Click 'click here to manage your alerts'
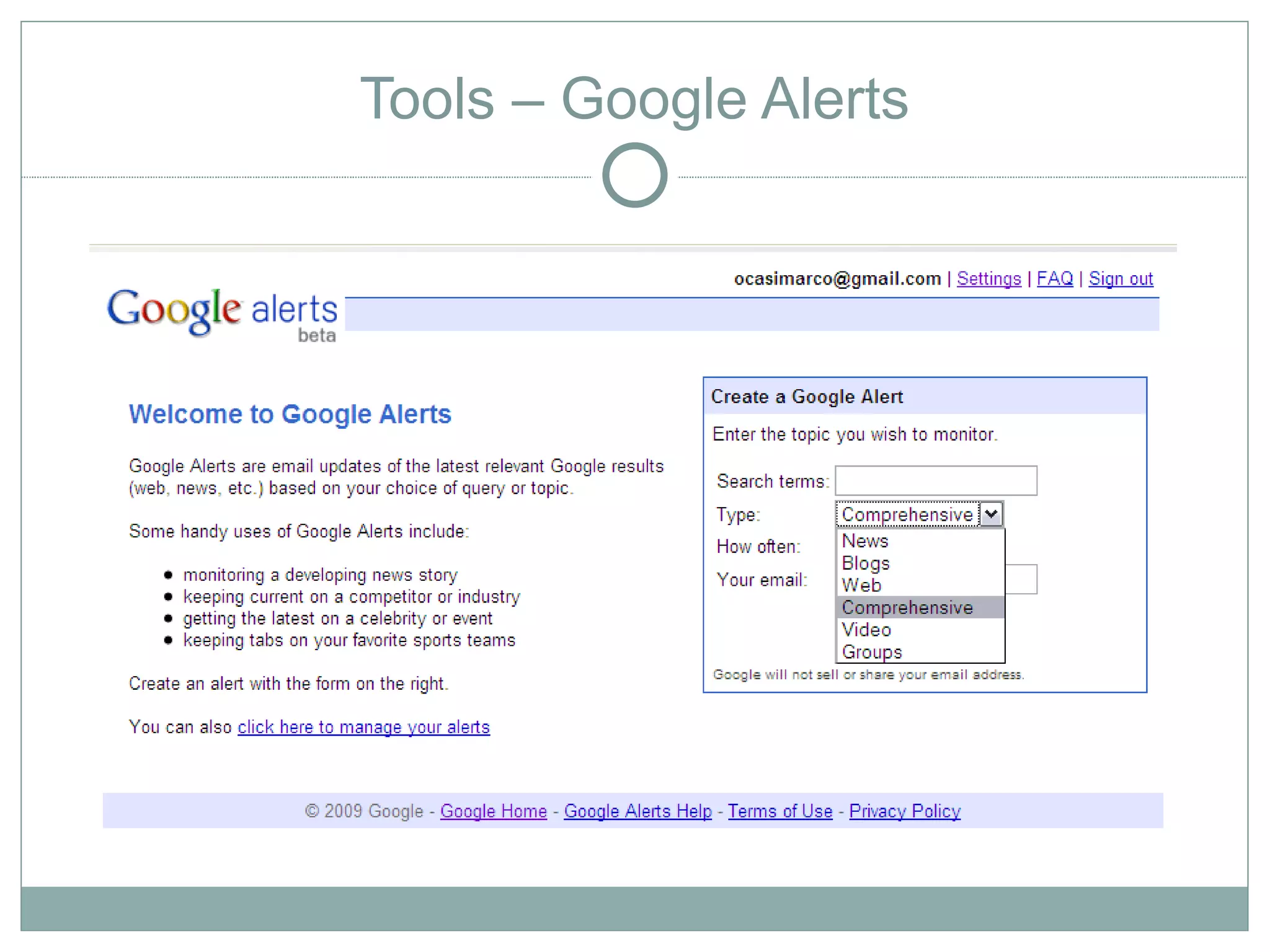 click(x=363, y=727)
